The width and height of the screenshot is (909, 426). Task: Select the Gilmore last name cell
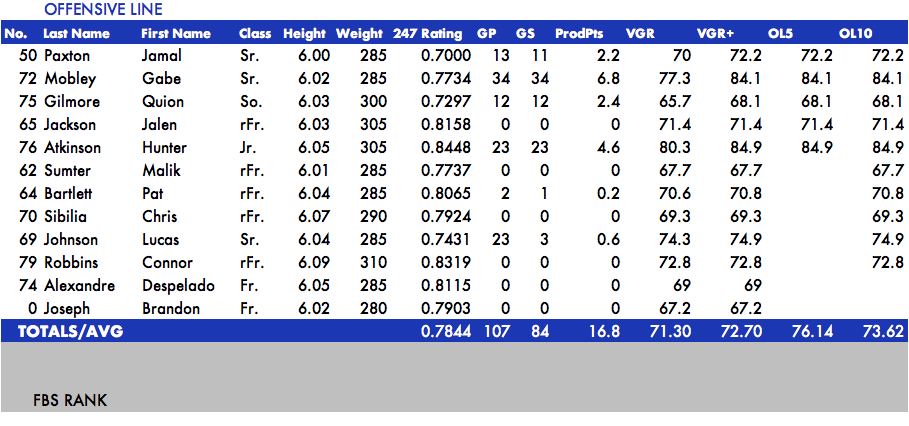click(72, 102)
